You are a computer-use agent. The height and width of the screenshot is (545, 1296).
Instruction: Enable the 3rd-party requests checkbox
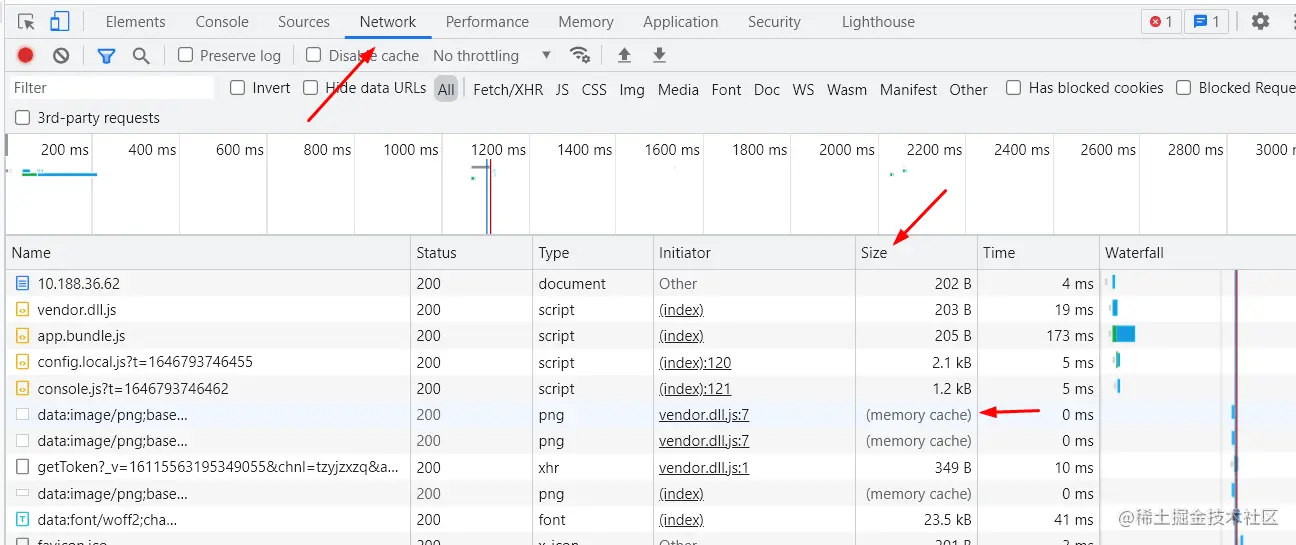coord(23,118)
